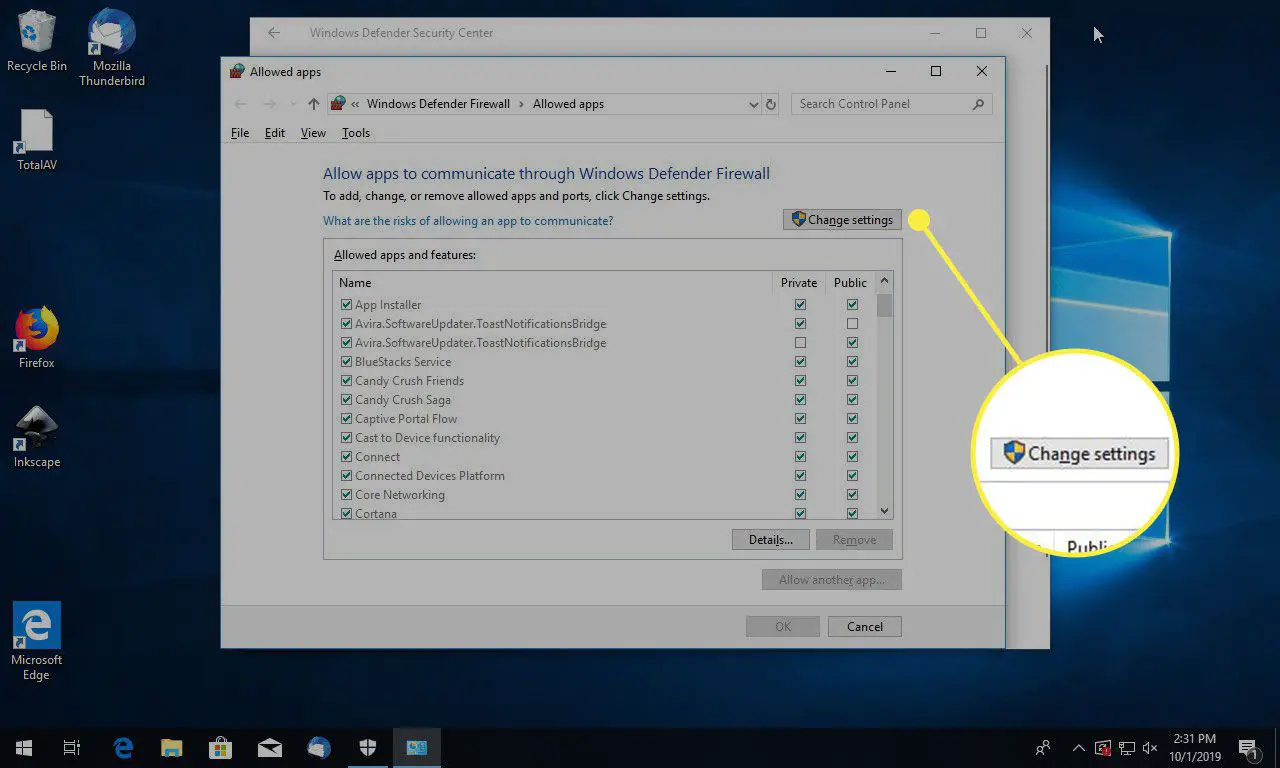Viewport: 1280px width, 768px height.
Task: Open Mozilla Thunderbird desktop icon
Action: pyautogui.click(x=112, y=48)
